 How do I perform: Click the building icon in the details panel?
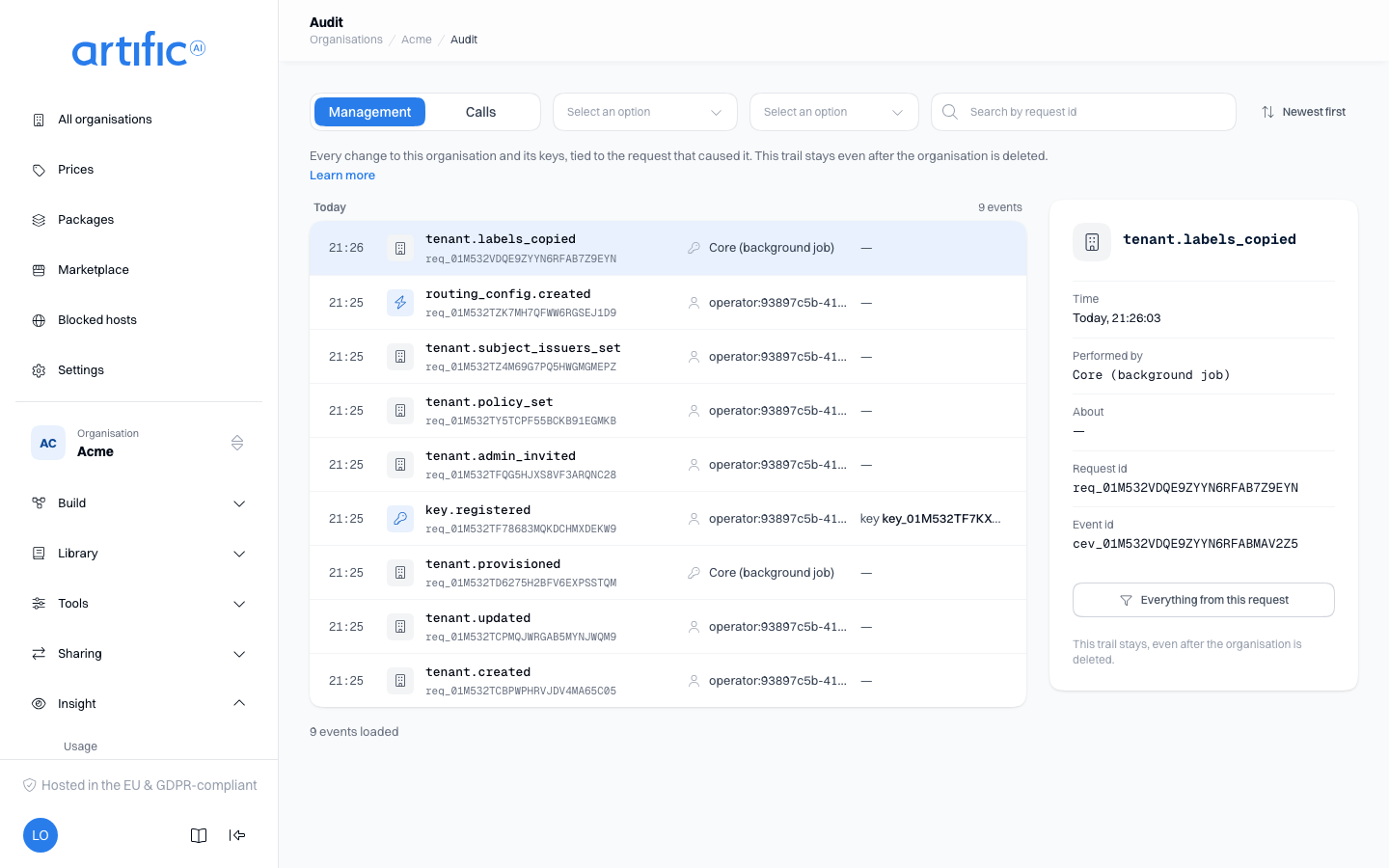point(1092,242)
